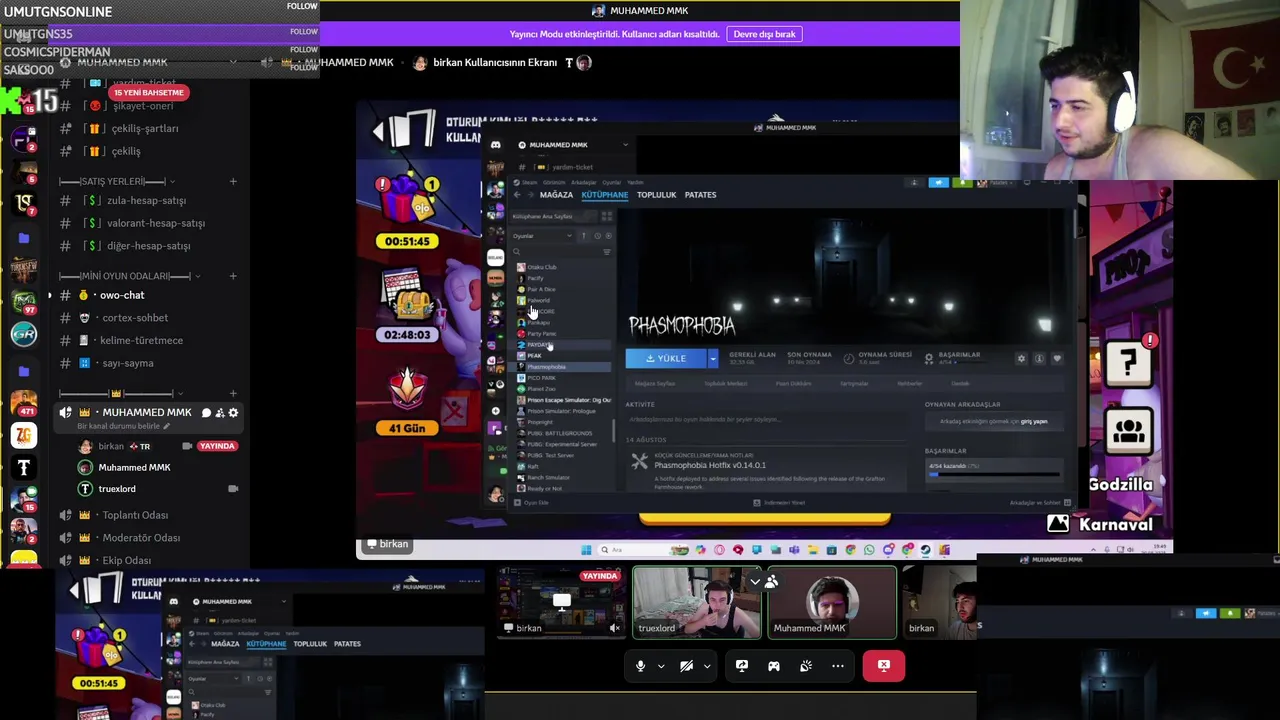The height and width of the screenshot is (720, 1280).
Task: Add channel to MİNİ OYUN ODALARI category
Action: [x=233, y=276]
